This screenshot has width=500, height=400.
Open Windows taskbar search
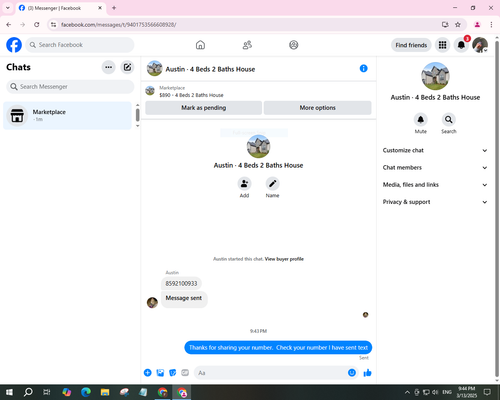(x=28, y=392)
